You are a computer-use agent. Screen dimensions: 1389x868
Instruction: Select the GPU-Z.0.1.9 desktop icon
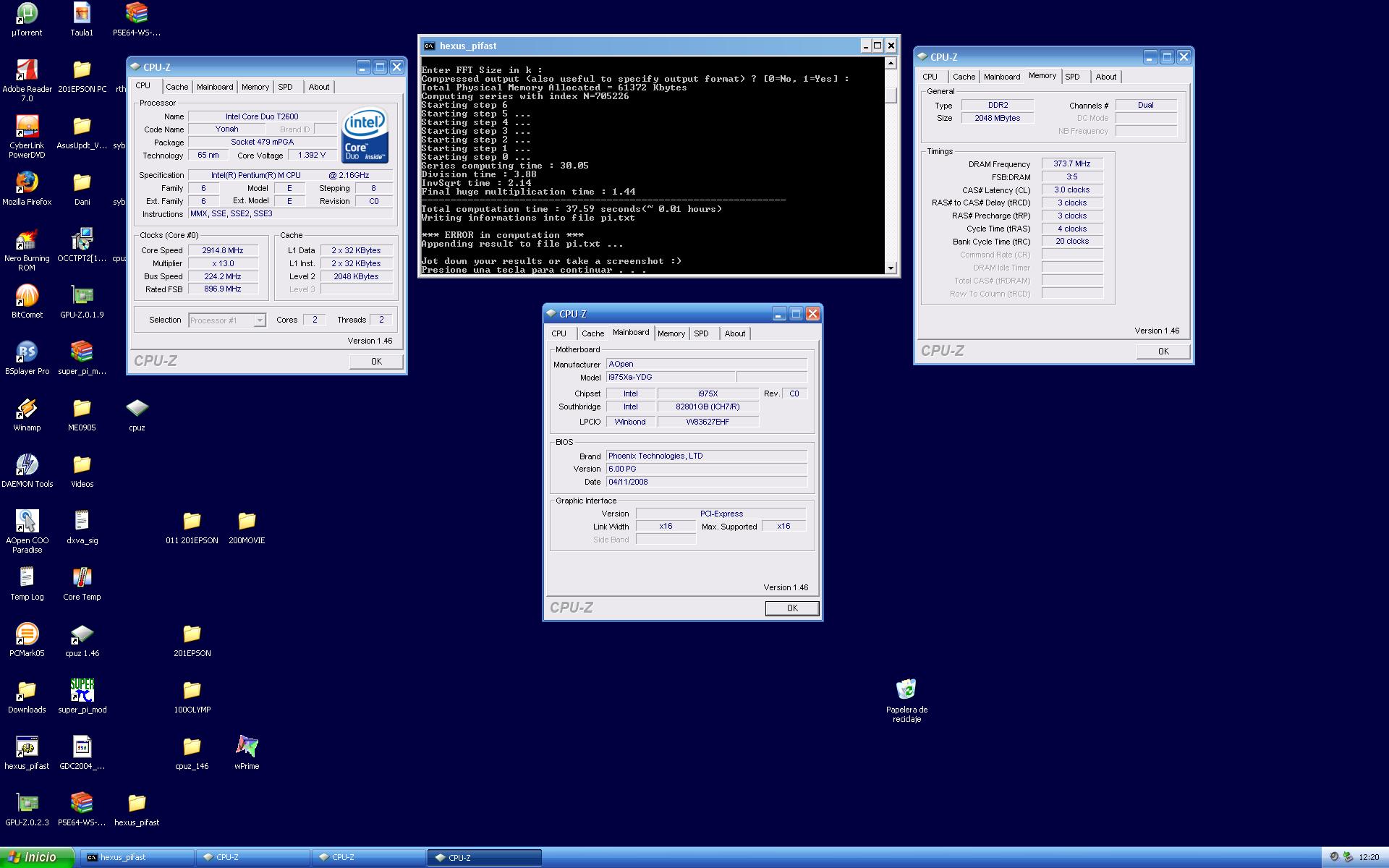[x=82, y=301]
